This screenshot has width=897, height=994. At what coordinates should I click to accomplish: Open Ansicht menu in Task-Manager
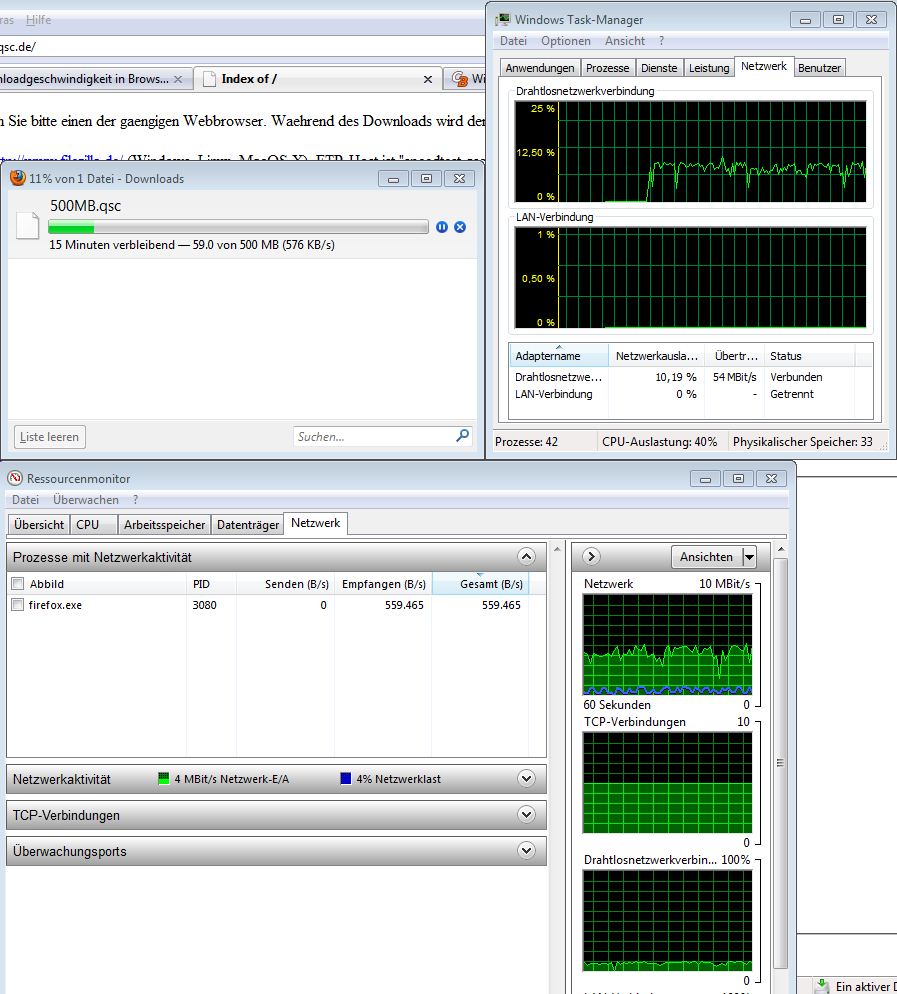click(x=624, y=41)
